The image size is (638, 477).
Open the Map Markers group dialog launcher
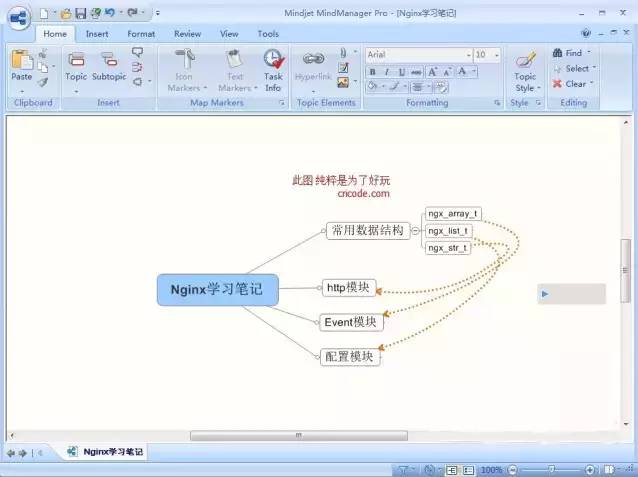point(282,103)
